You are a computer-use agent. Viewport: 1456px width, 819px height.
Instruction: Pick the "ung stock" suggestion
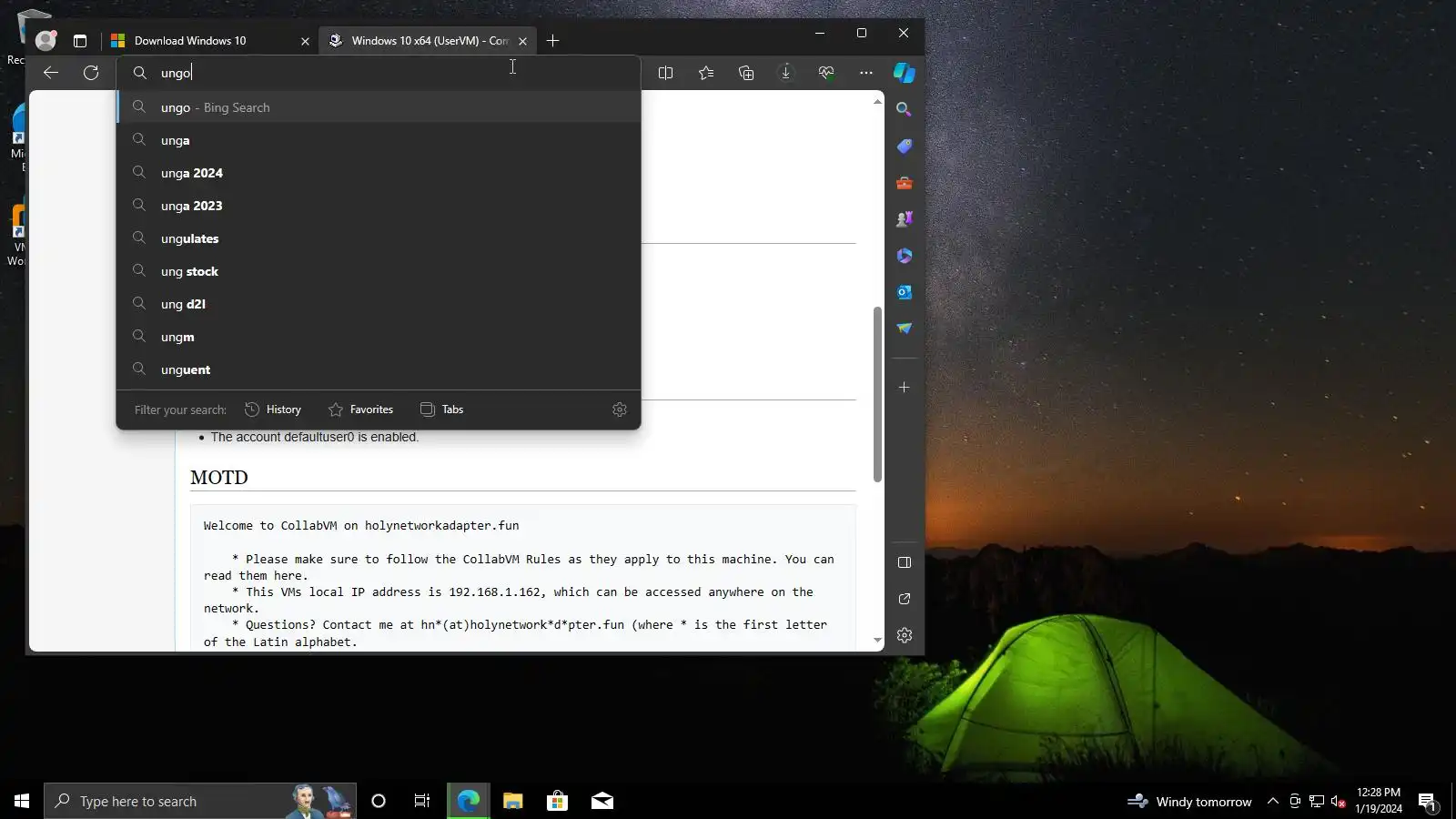click(379, 271)
